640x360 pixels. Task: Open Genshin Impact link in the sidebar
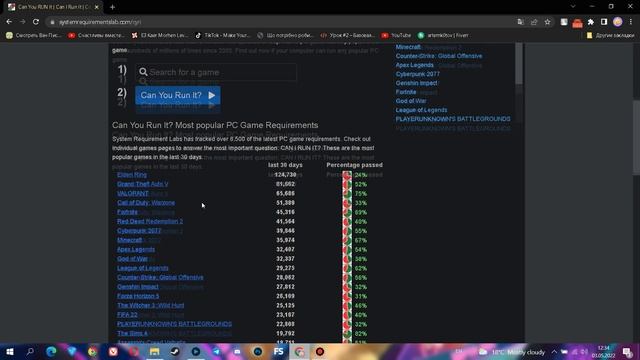click(x=416, y=83)
